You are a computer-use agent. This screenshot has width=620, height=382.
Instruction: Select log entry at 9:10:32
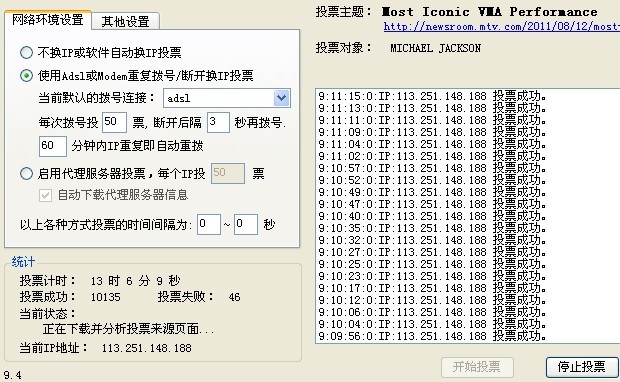pos(432,240)
